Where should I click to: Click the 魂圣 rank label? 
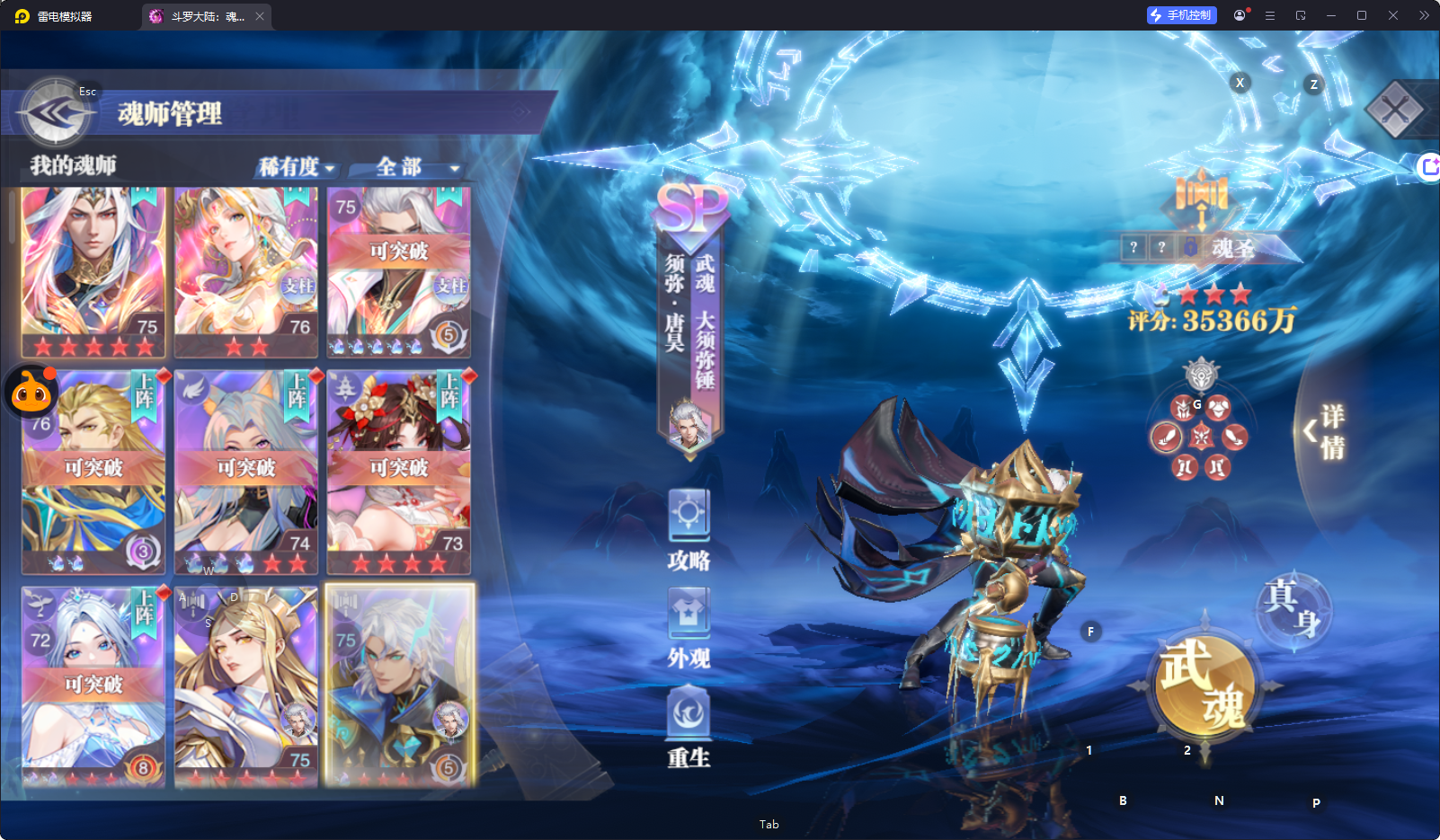(x=1232, y=248)
